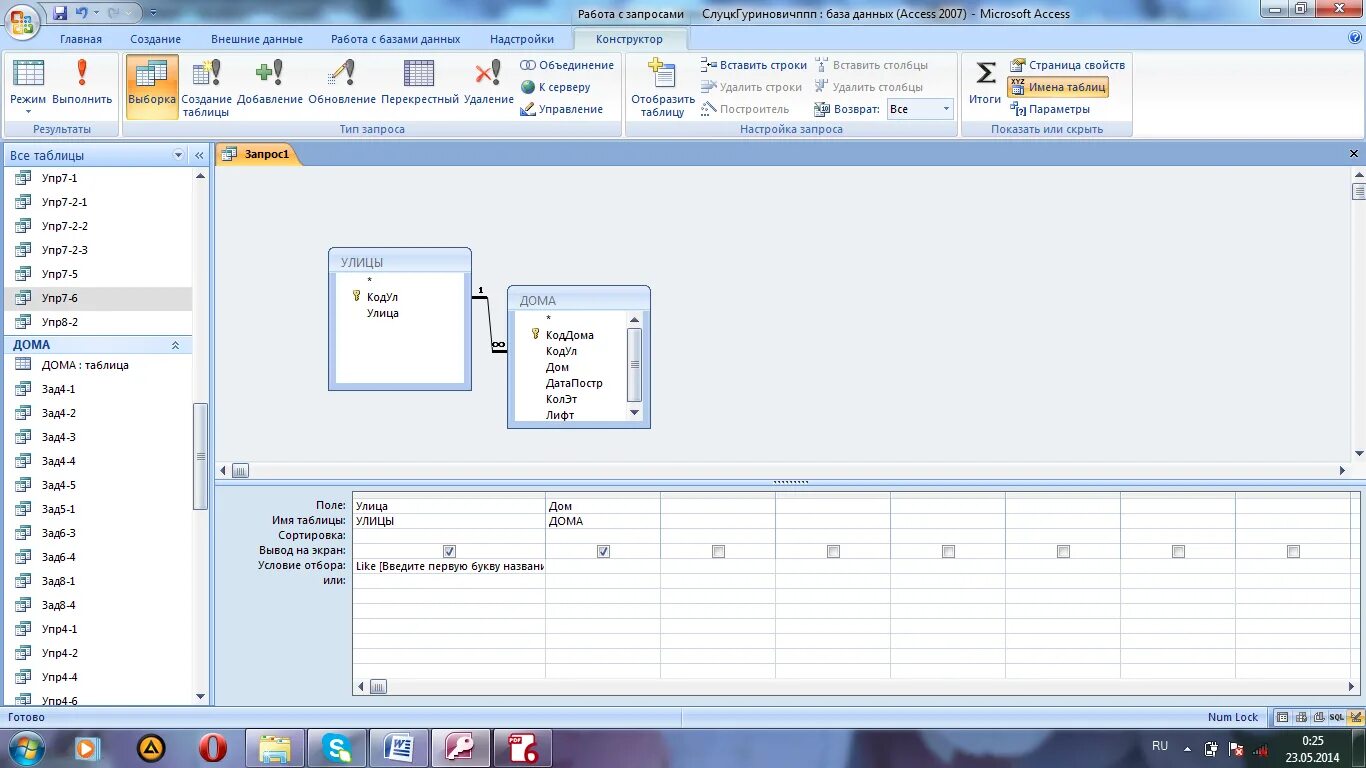Screen dimensions: 1366x768
Task: Open Работа с базами данных tab
Action: 396,39
